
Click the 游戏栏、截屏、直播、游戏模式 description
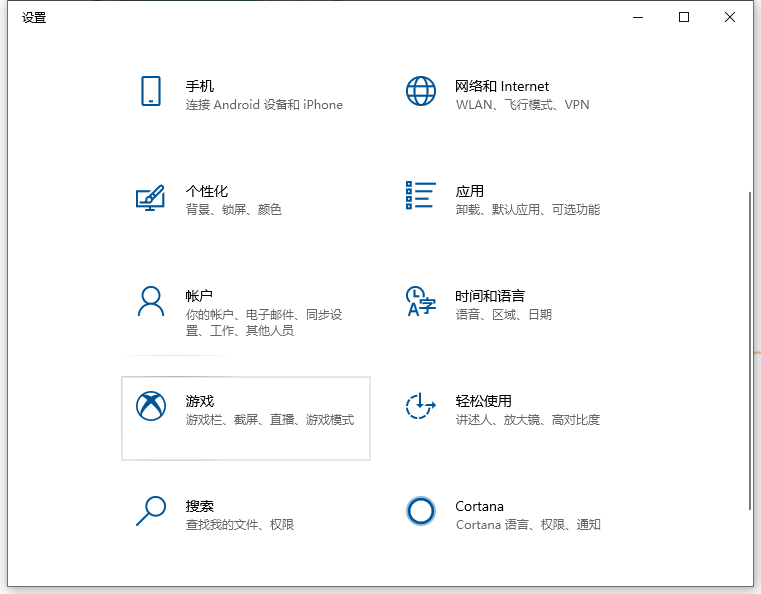click(x=270, y=421)
